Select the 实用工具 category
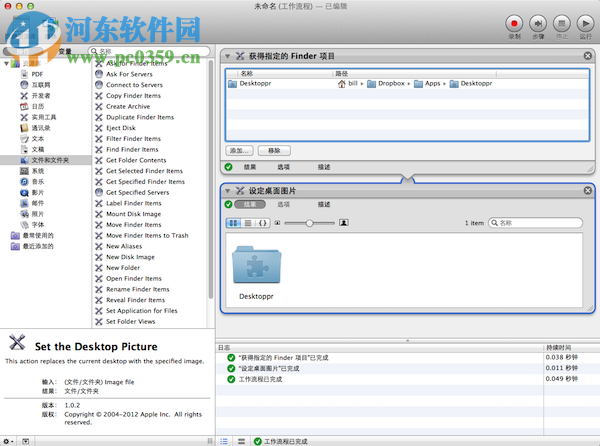Screen dimensions: 600x446 pos(38,117)
